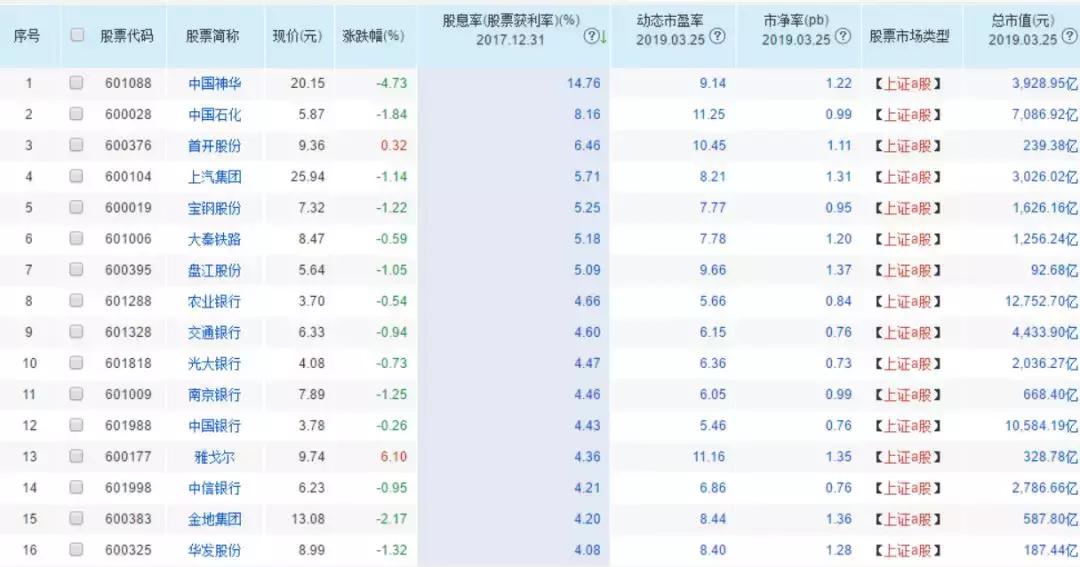
Task: Select price cell 13.08
Action: 307,518
